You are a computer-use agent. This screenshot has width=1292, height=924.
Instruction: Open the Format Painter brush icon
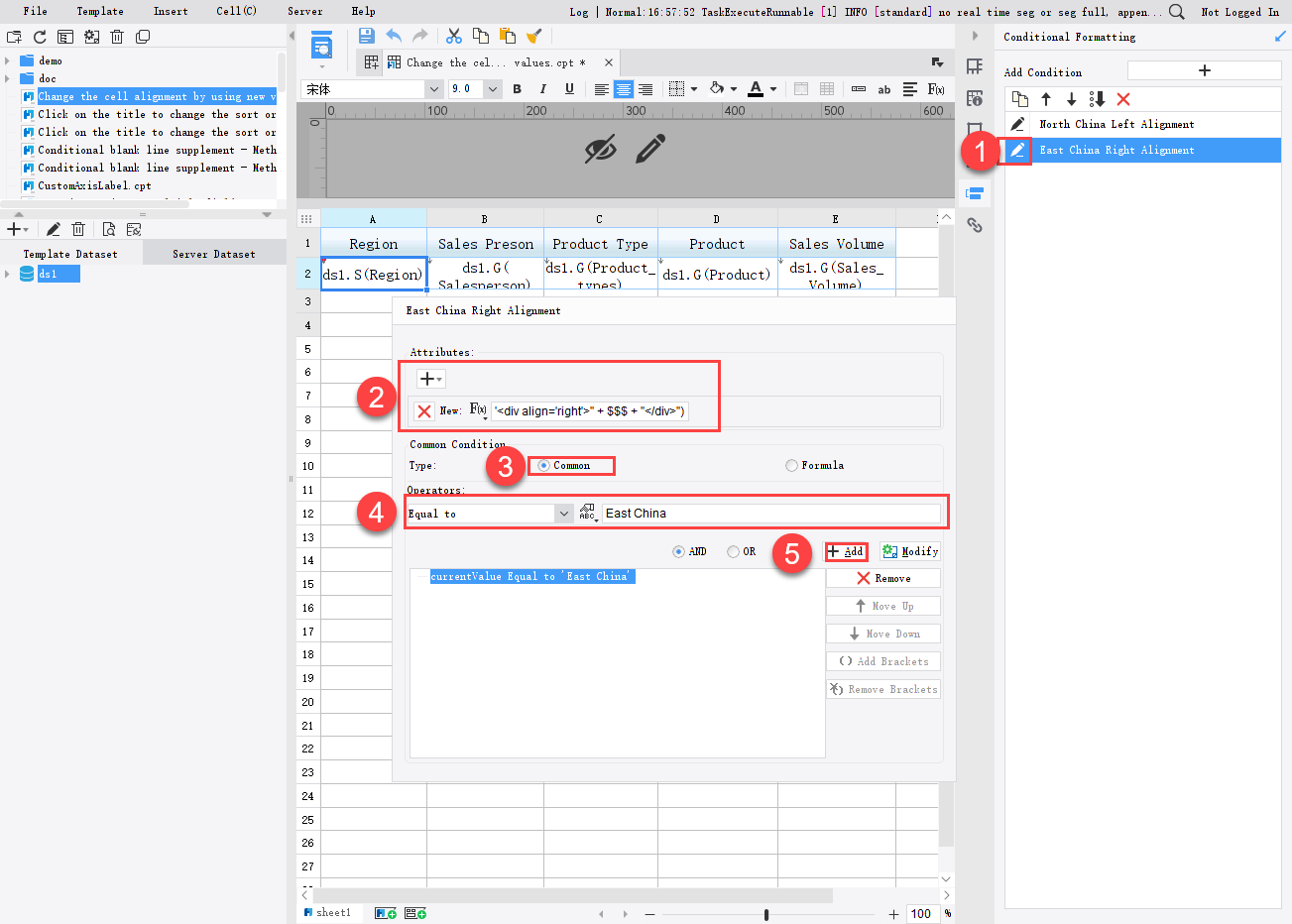click(535, 35)
